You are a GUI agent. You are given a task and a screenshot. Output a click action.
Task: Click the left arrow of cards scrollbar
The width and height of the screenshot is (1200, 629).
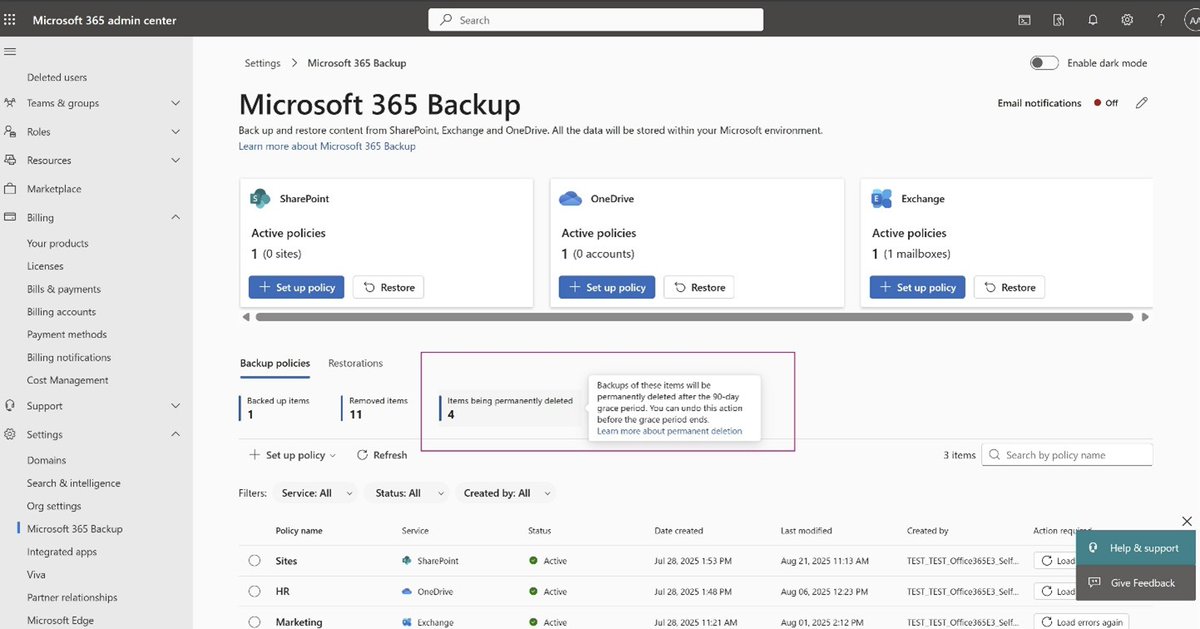(x=245, y=317)
